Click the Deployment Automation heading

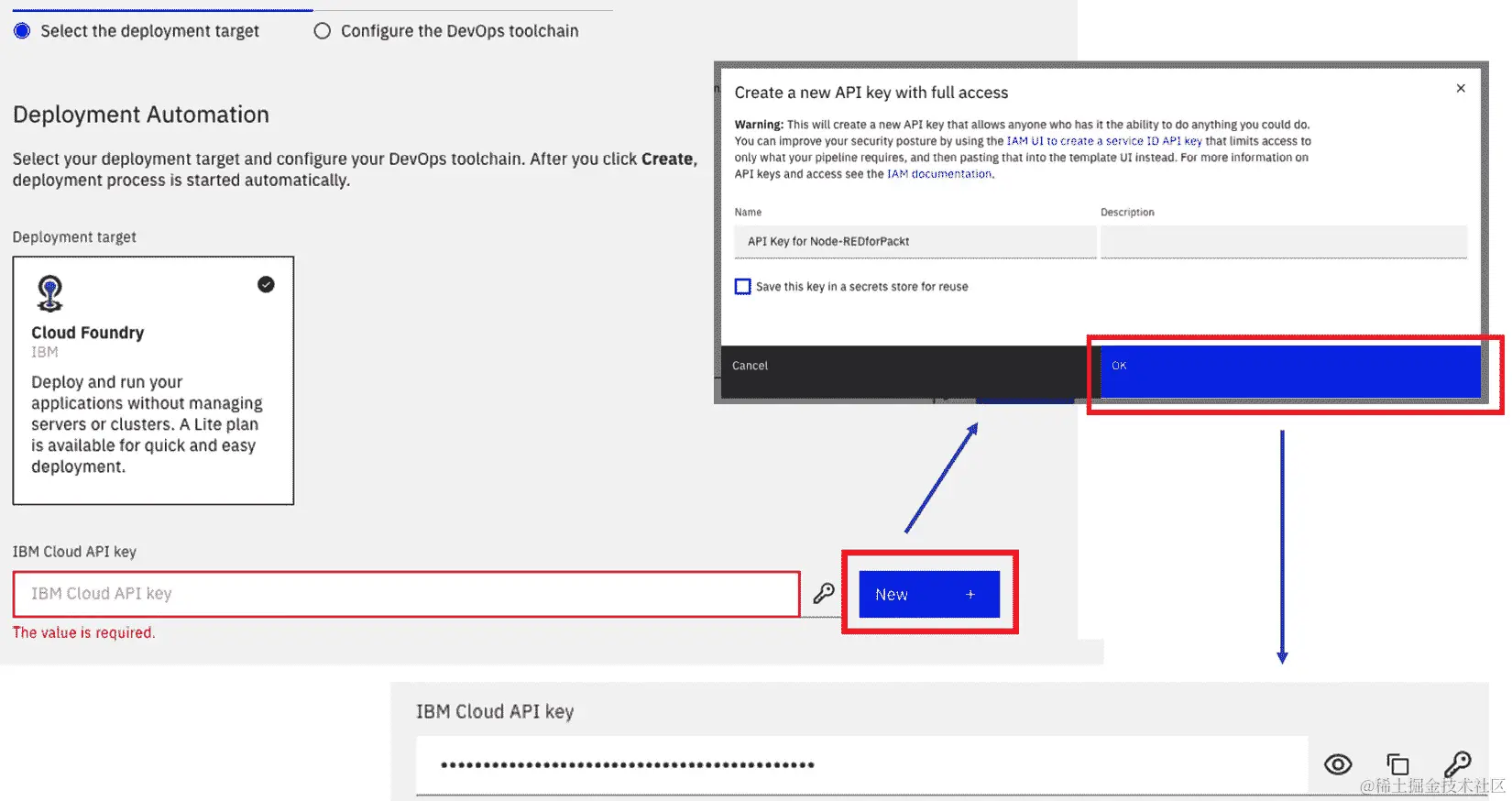pyautogui.click(x=141, y=115)
